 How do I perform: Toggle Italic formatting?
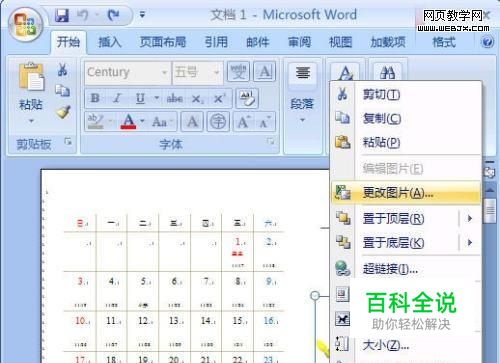click(x=117, y=98)
